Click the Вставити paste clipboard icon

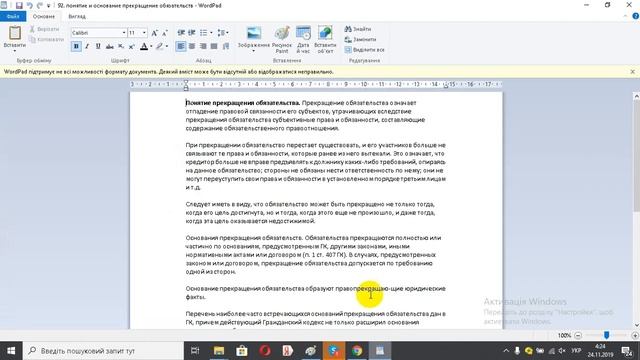(15, 33)
